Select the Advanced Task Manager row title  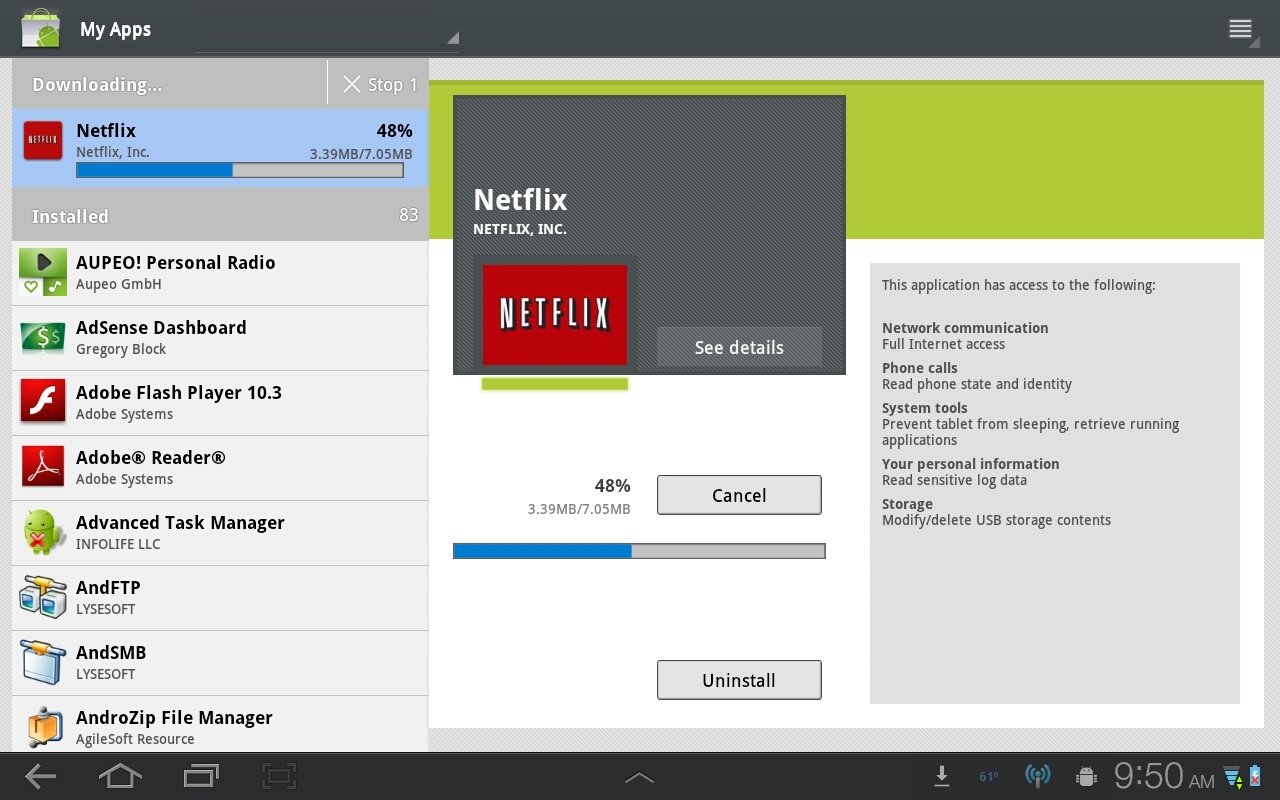coord(180,522)
